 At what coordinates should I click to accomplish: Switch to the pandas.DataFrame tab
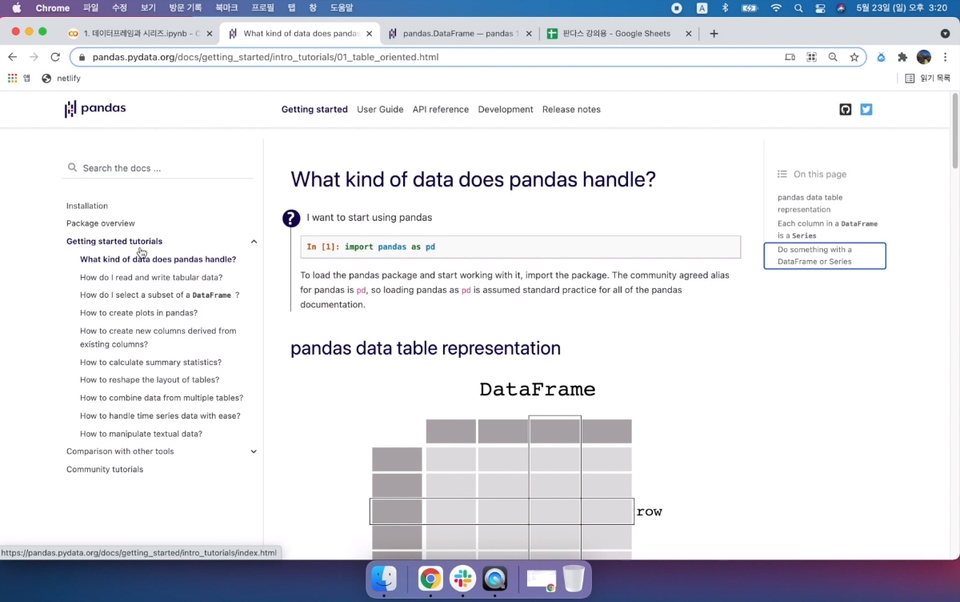pyautogui.click(x=460, y=34)
